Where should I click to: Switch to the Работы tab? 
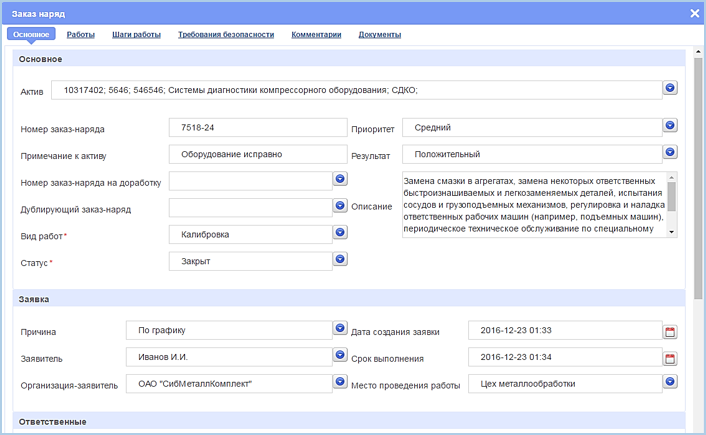[x=81, y=35]
